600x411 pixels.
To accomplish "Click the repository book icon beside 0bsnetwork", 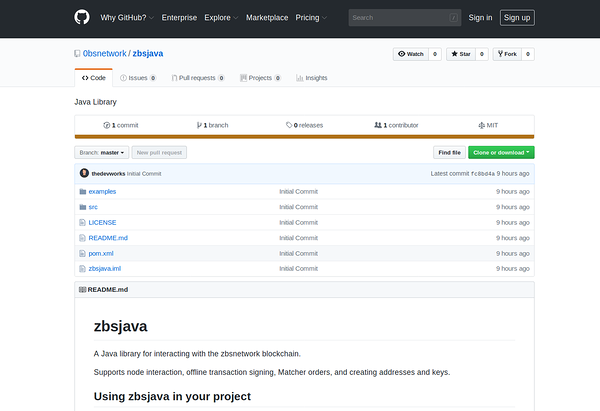I will pos(77,54).
